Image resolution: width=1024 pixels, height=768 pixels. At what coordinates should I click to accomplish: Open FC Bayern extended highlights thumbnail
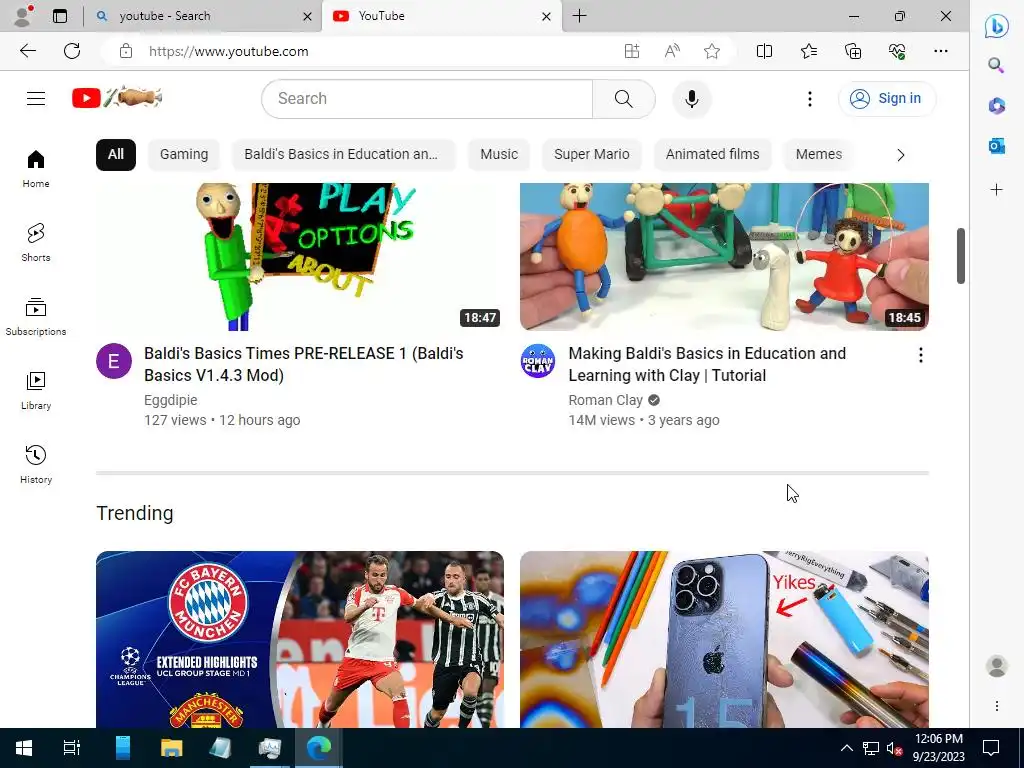point(300,639)
